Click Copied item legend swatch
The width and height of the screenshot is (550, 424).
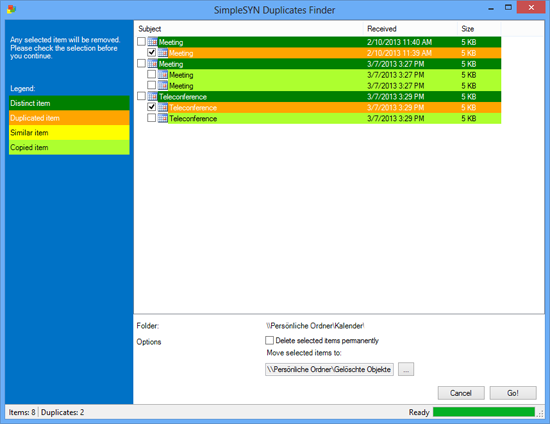69,147
